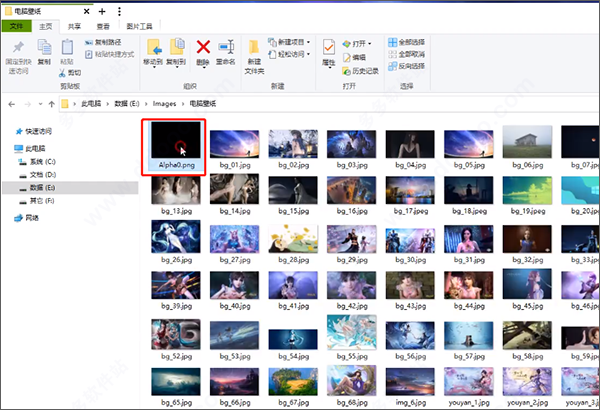The width and height of the screenshot is (600, 410).
Task: Click 电脑壁纸 in the address breadcrumb
Action: 203,104
